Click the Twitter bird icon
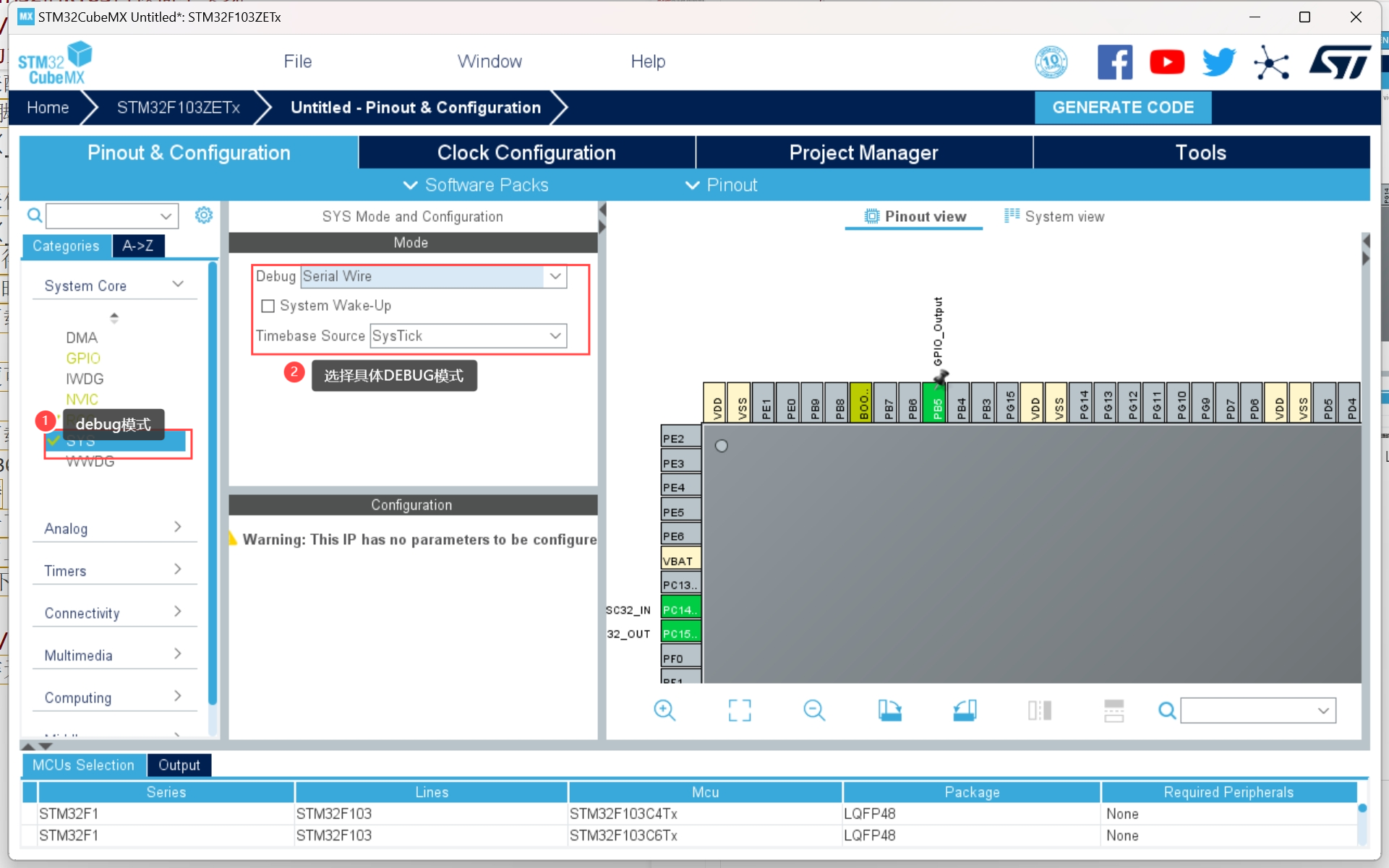The image size is (1389, 868). (x=1218, y=62)
